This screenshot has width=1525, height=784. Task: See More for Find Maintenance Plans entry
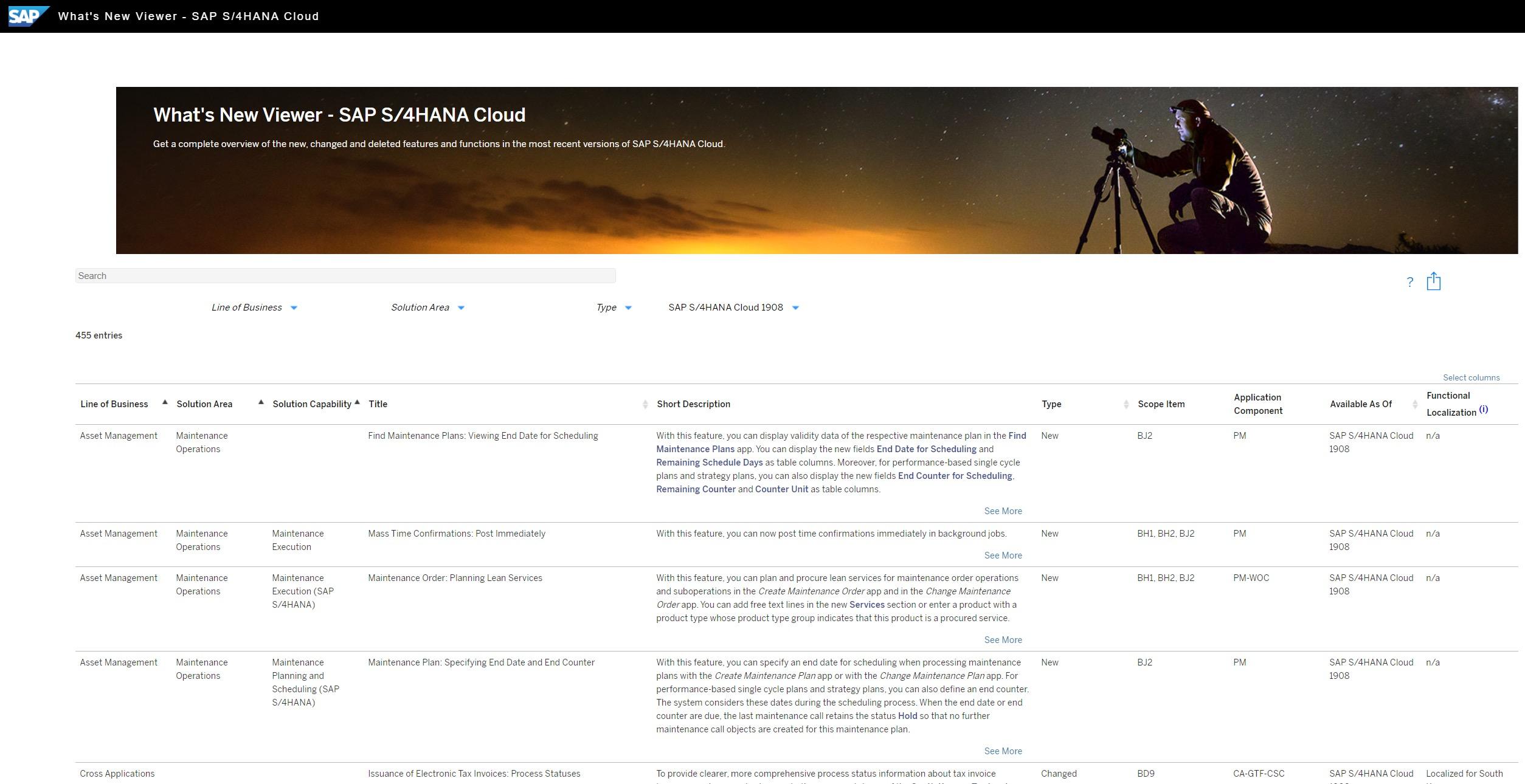pos(1003,511)
